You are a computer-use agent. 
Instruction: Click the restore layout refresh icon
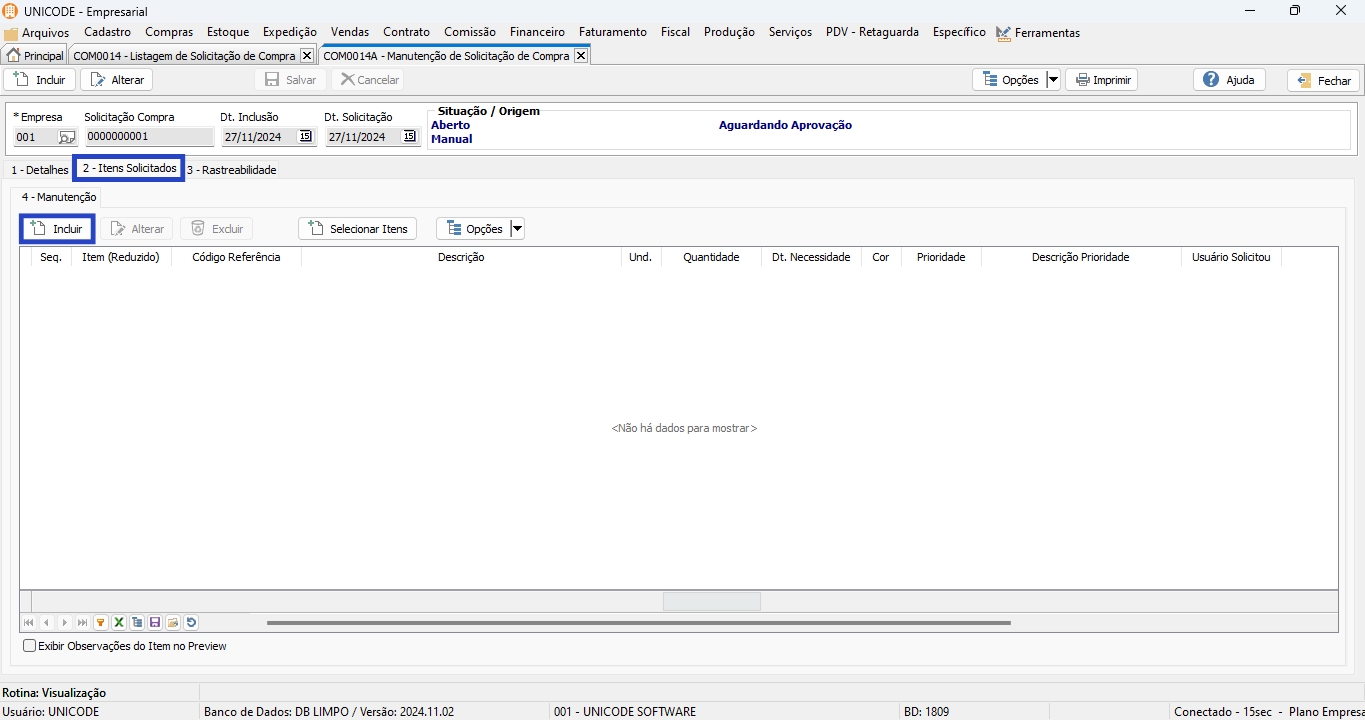[191, 622]
